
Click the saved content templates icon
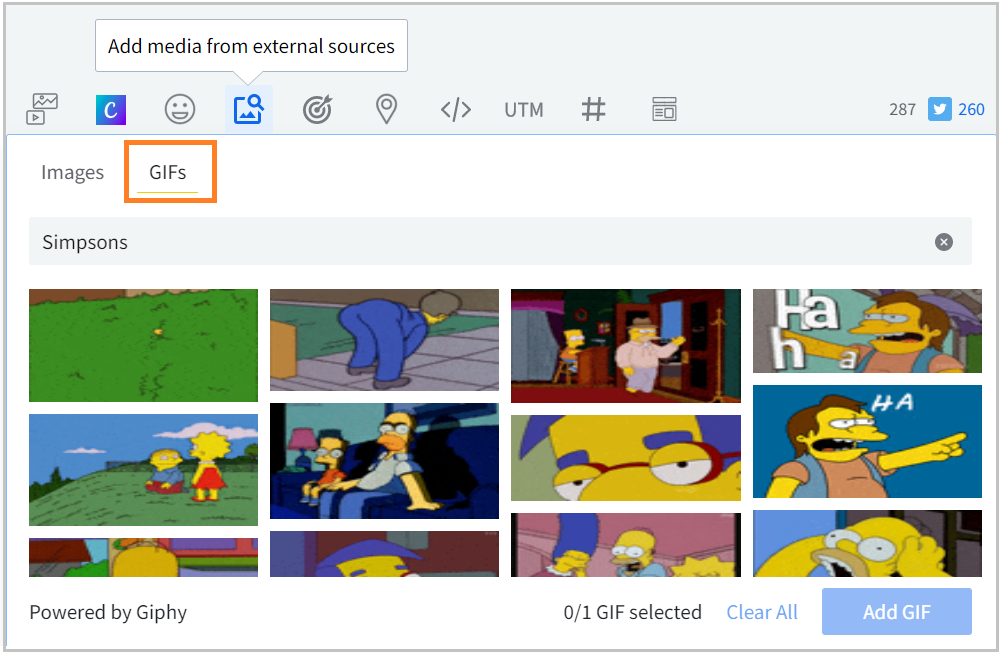[664, 109]
